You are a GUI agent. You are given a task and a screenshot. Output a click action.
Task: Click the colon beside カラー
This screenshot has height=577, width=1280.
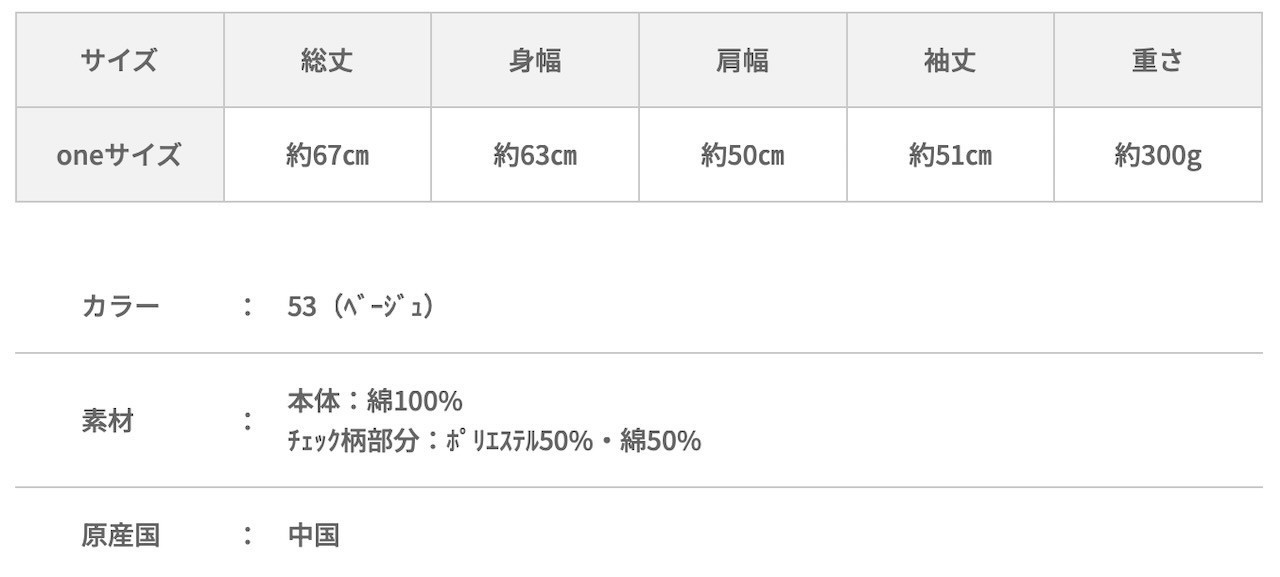coord(247,306)
